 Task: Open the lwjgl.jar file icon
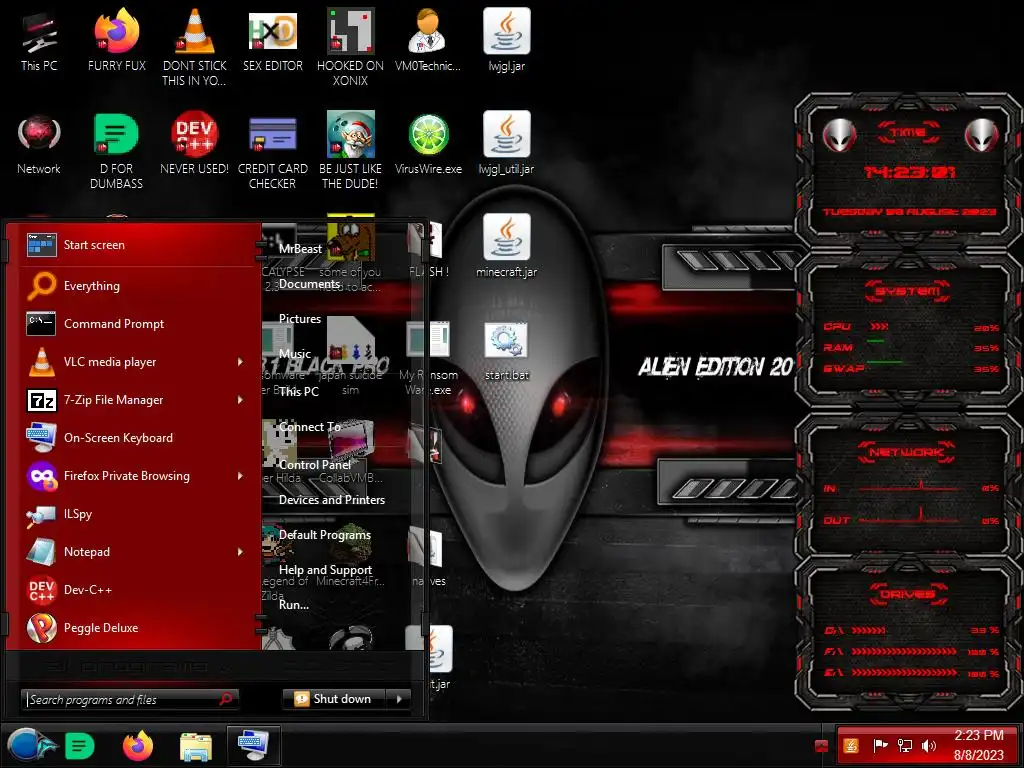[x=506, y=40]
